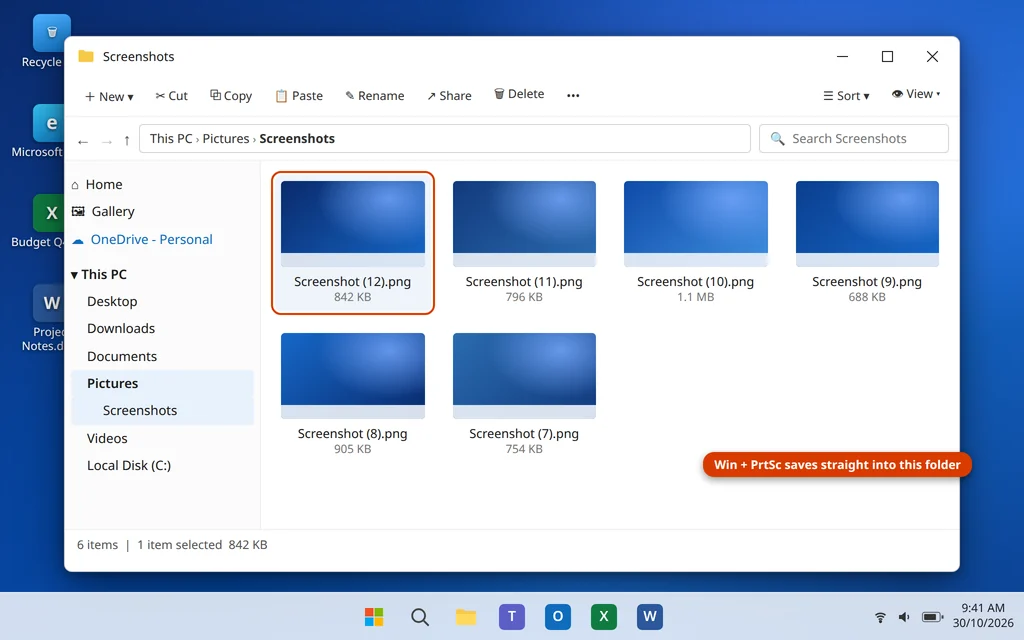Viewport: 1024px width, 640px height.
Task: Open Outlook from the taskbar
Action: click(558, 616)
